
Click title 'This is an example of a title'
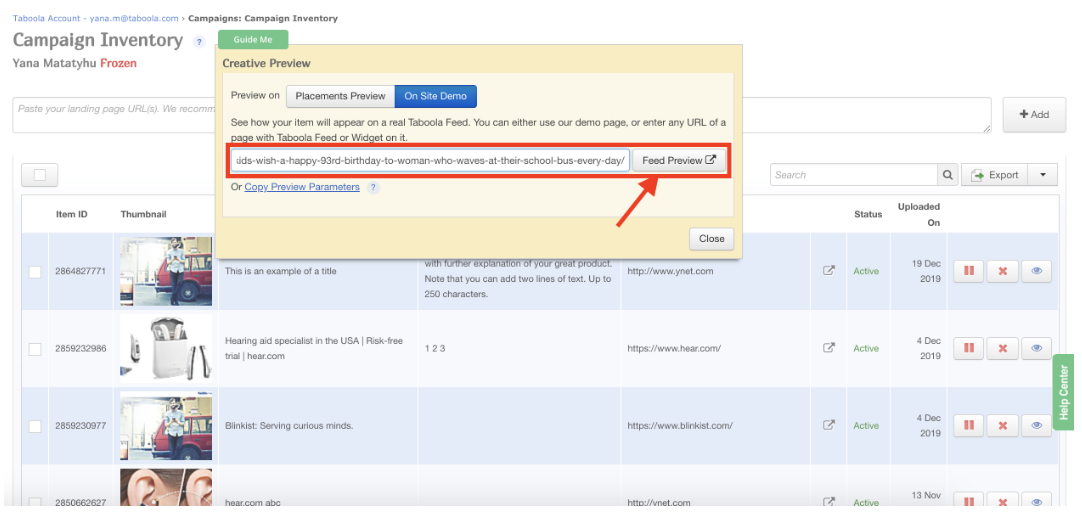[x=281, y=271]
